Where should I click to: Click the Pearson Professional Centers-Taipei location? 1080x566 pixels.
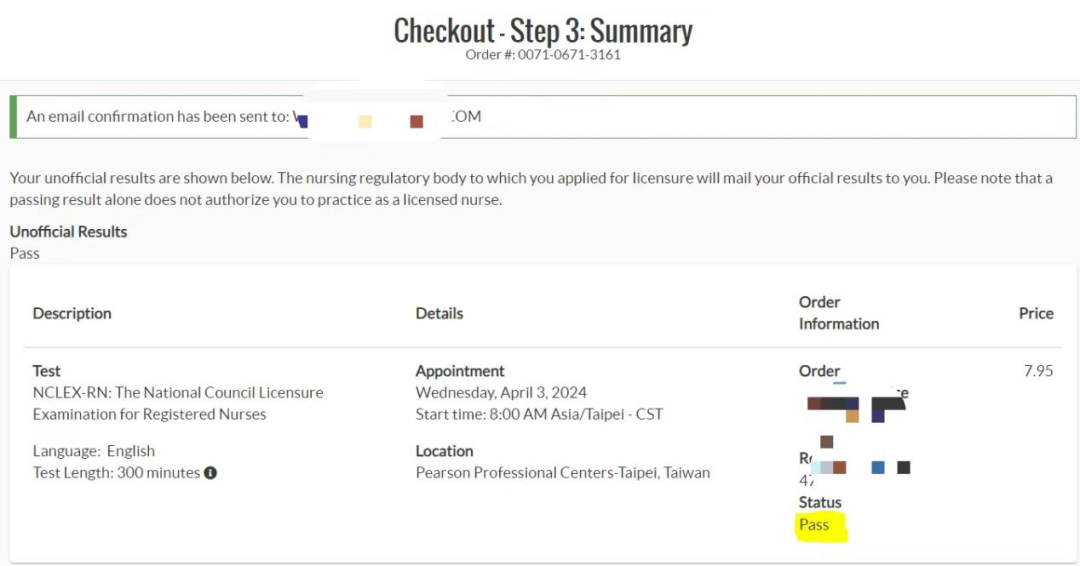point(563,473)
